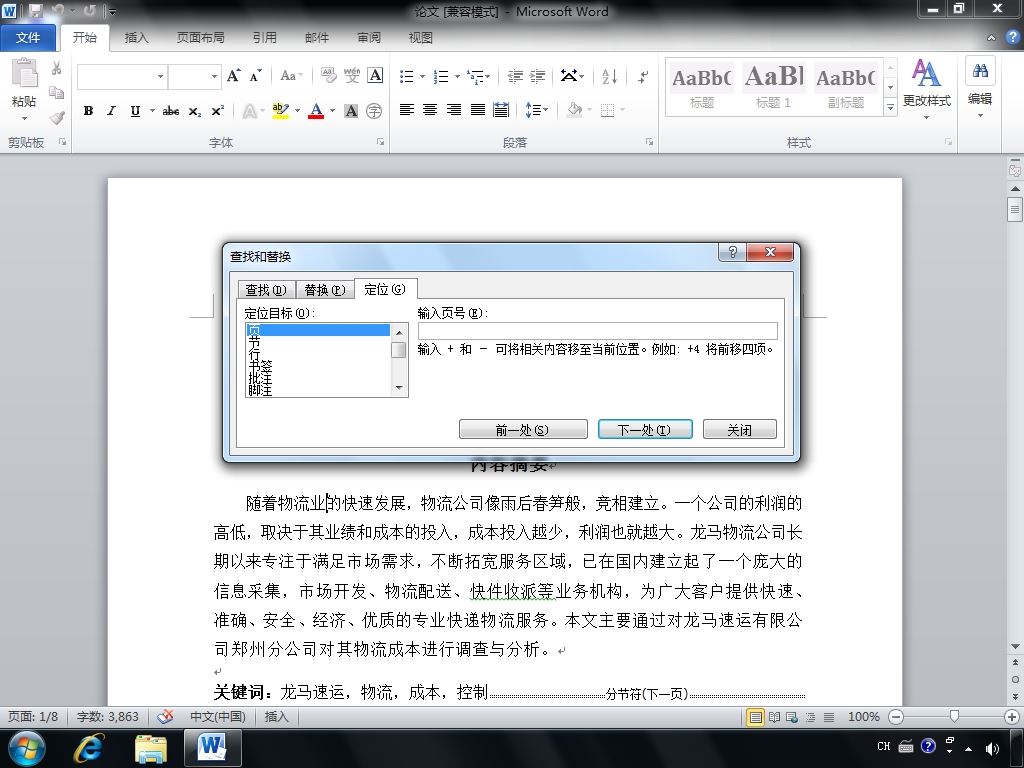Image resolution: width=1024 pixels, height=768 pixels.
Task: Toggle Superscript formatting
Action: (x=217, y=111)
